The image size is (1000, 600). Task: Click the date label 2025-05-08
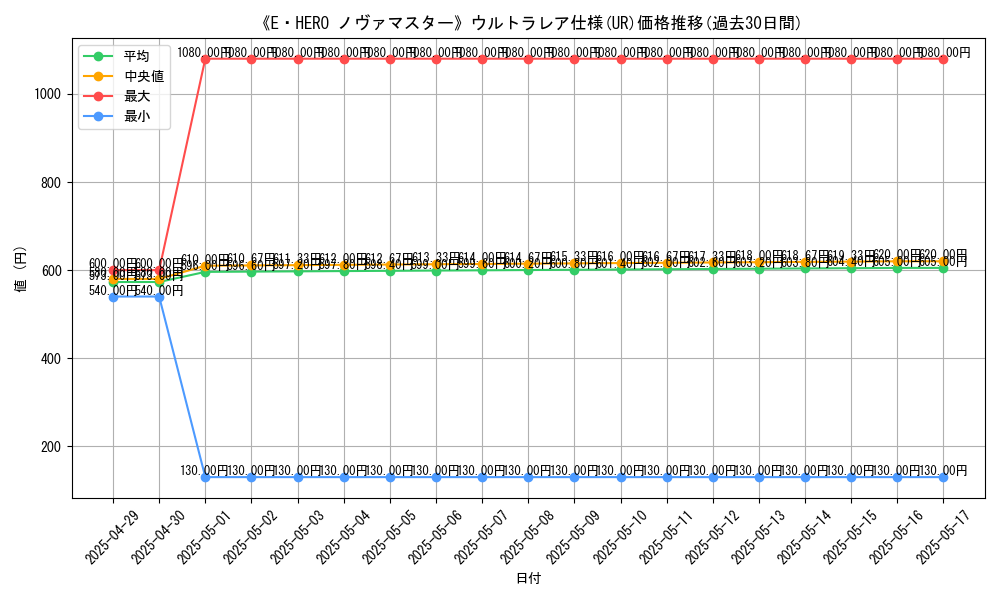coord(527,537)
